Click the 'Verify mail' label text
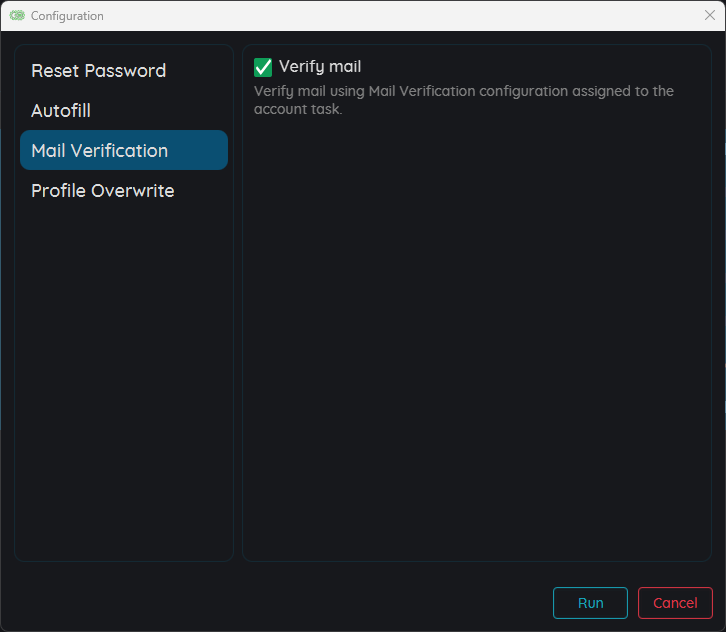 (320, 67)
